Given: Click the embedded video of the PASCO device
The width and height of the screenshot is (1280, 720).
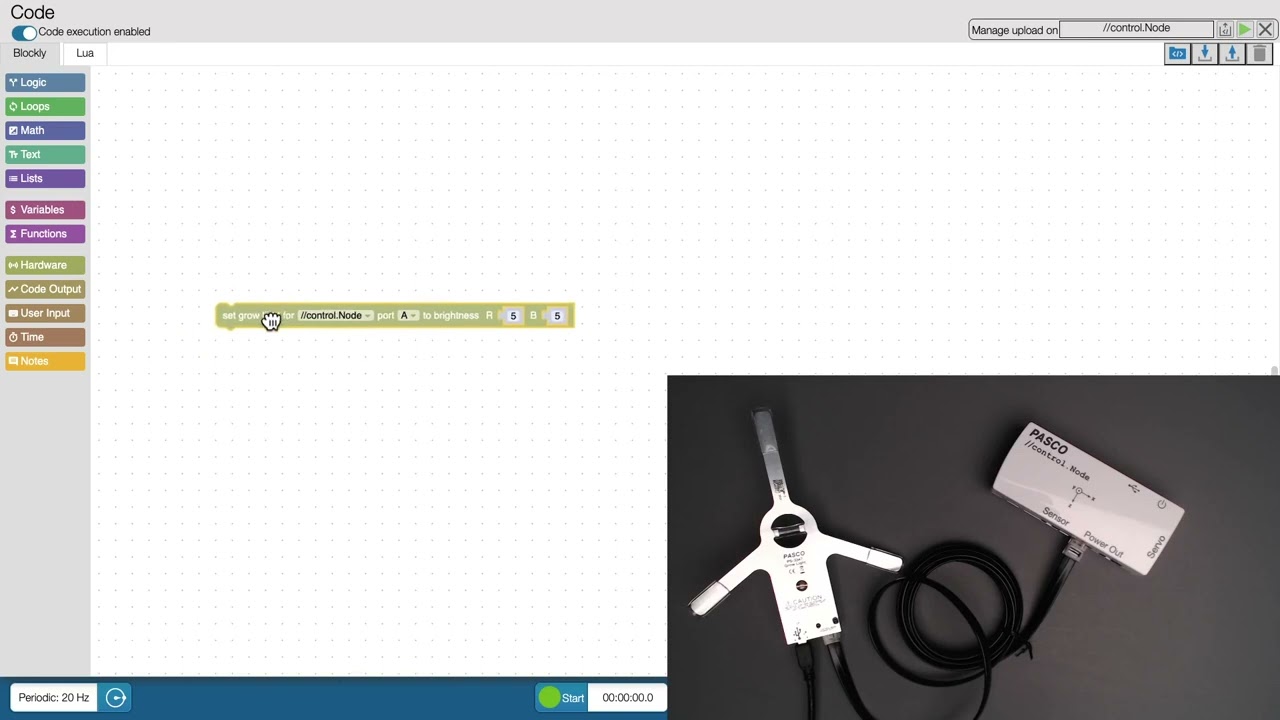Looking at the screenshot, I should tap(973, 547).
